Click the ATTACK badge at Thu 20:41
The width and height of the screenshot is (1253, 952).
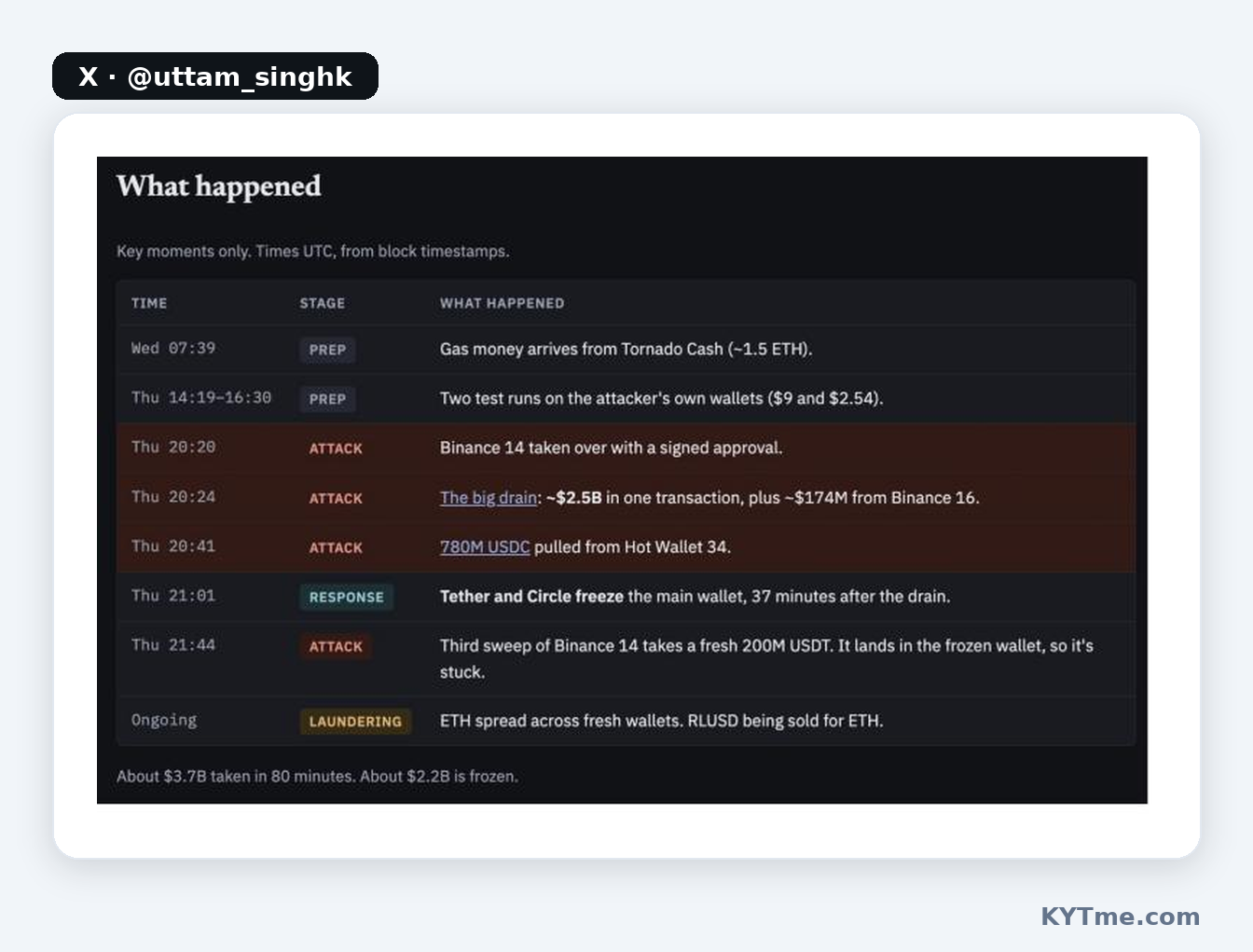336,548
